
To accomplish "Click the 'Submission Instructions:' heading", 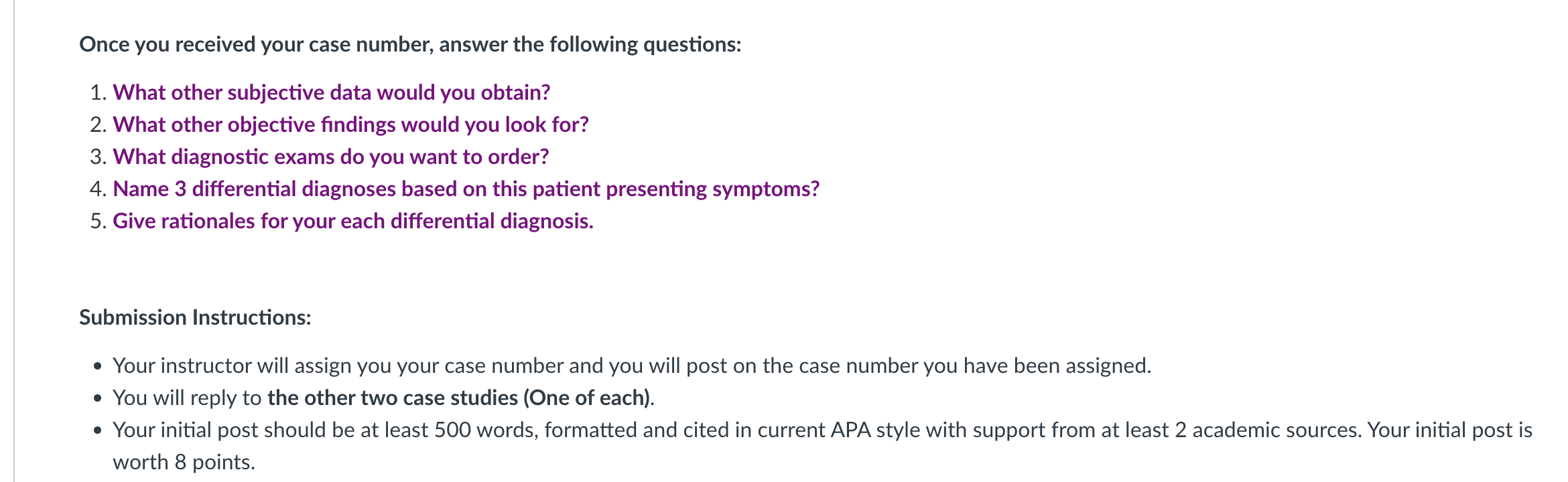I will (195, 317).
